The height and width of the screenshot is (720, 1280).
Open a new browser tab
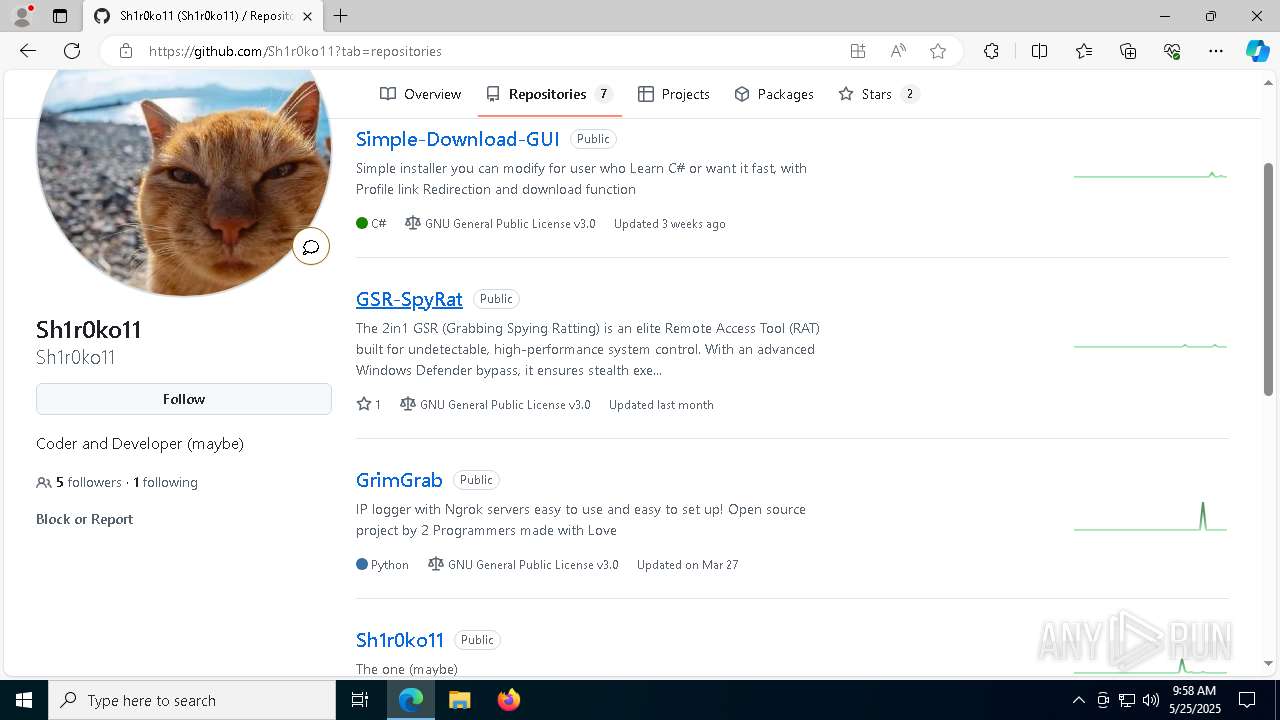(x=341, y=16)
